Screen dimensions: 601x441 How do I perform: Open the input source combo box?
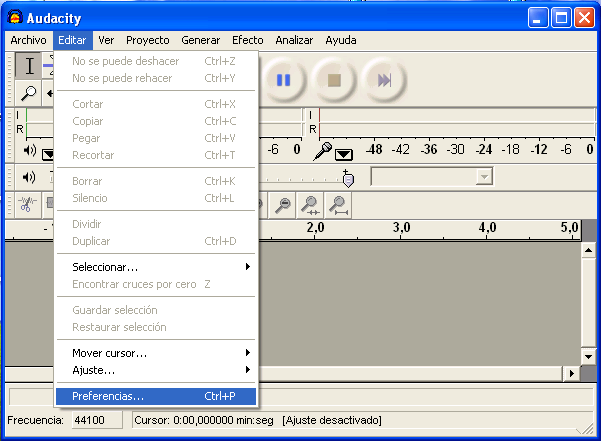click(432, 177)
